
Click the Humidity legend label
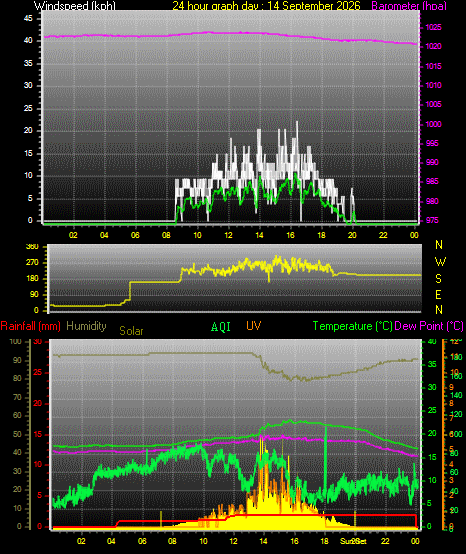point(86,326)
